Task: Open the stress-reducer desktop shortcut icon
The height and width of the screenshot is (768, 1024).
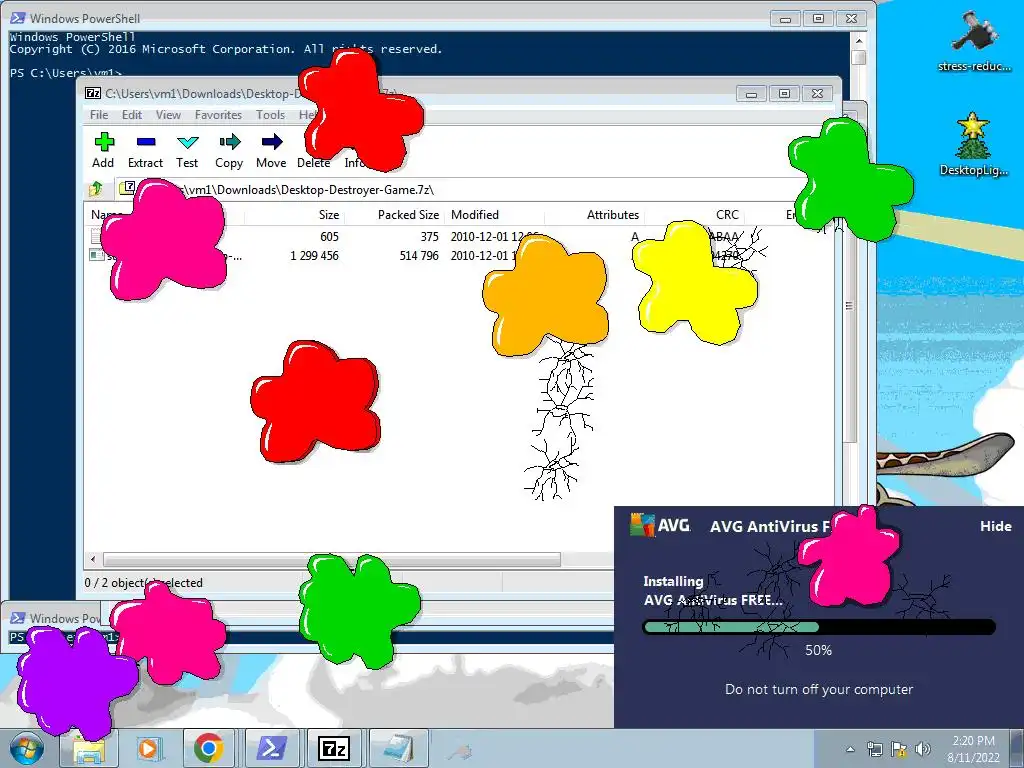Action: pyautogui.click(x=974, y=40)
